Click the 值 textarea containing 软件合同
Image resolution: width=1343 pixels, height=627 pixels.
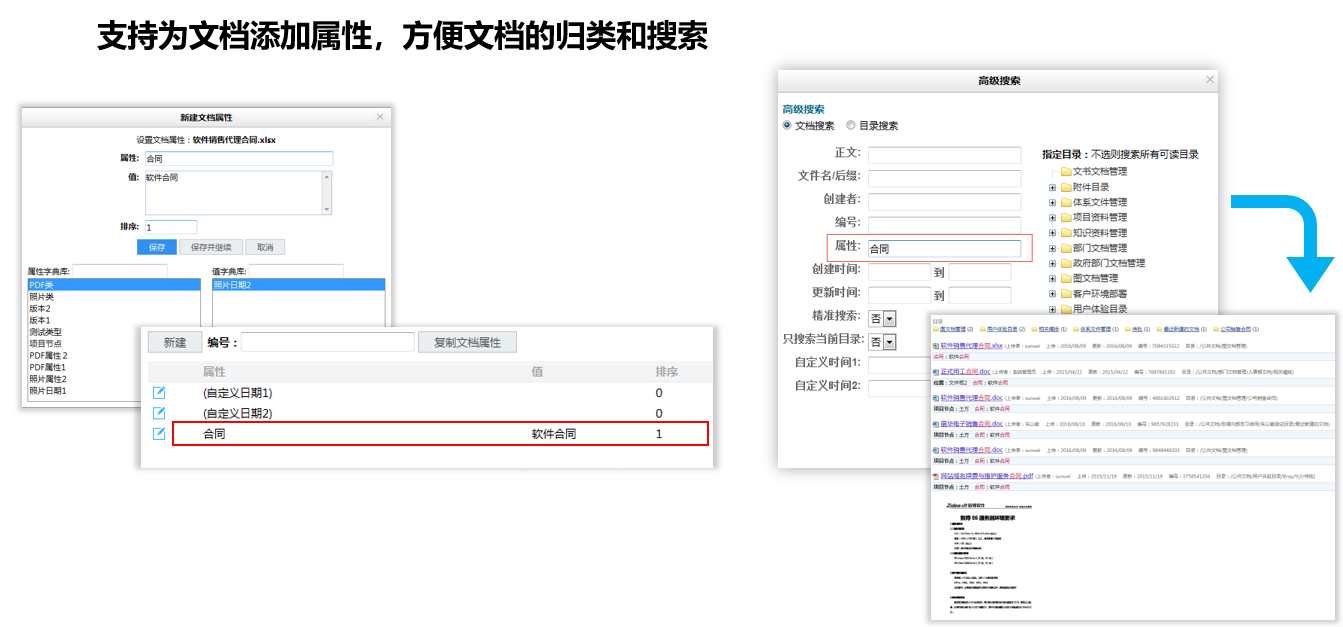click(x=237, y=192)
